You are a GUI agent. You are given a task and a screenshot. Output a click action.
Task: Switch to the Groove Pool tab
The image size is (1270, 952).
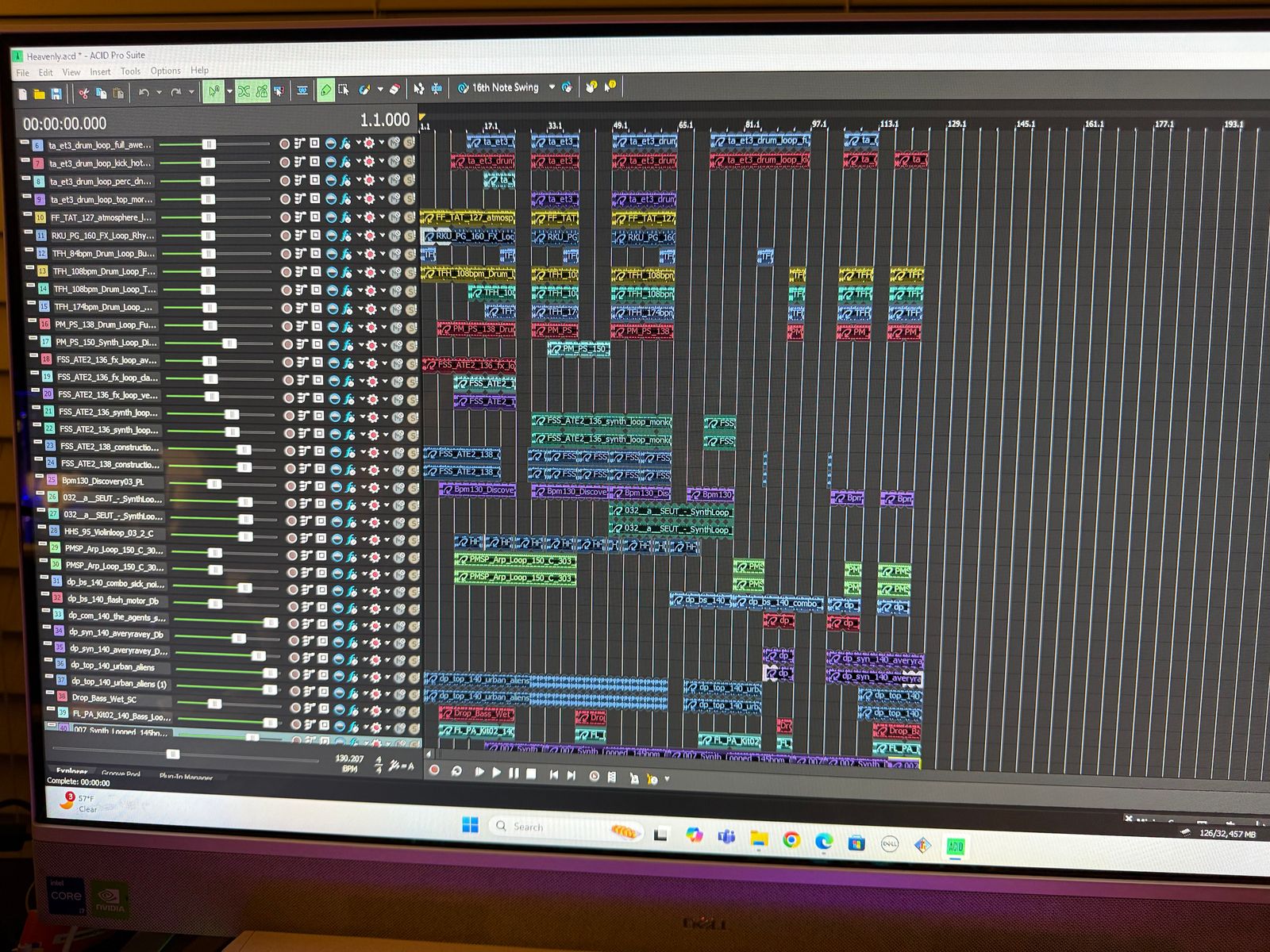point(121,773)
